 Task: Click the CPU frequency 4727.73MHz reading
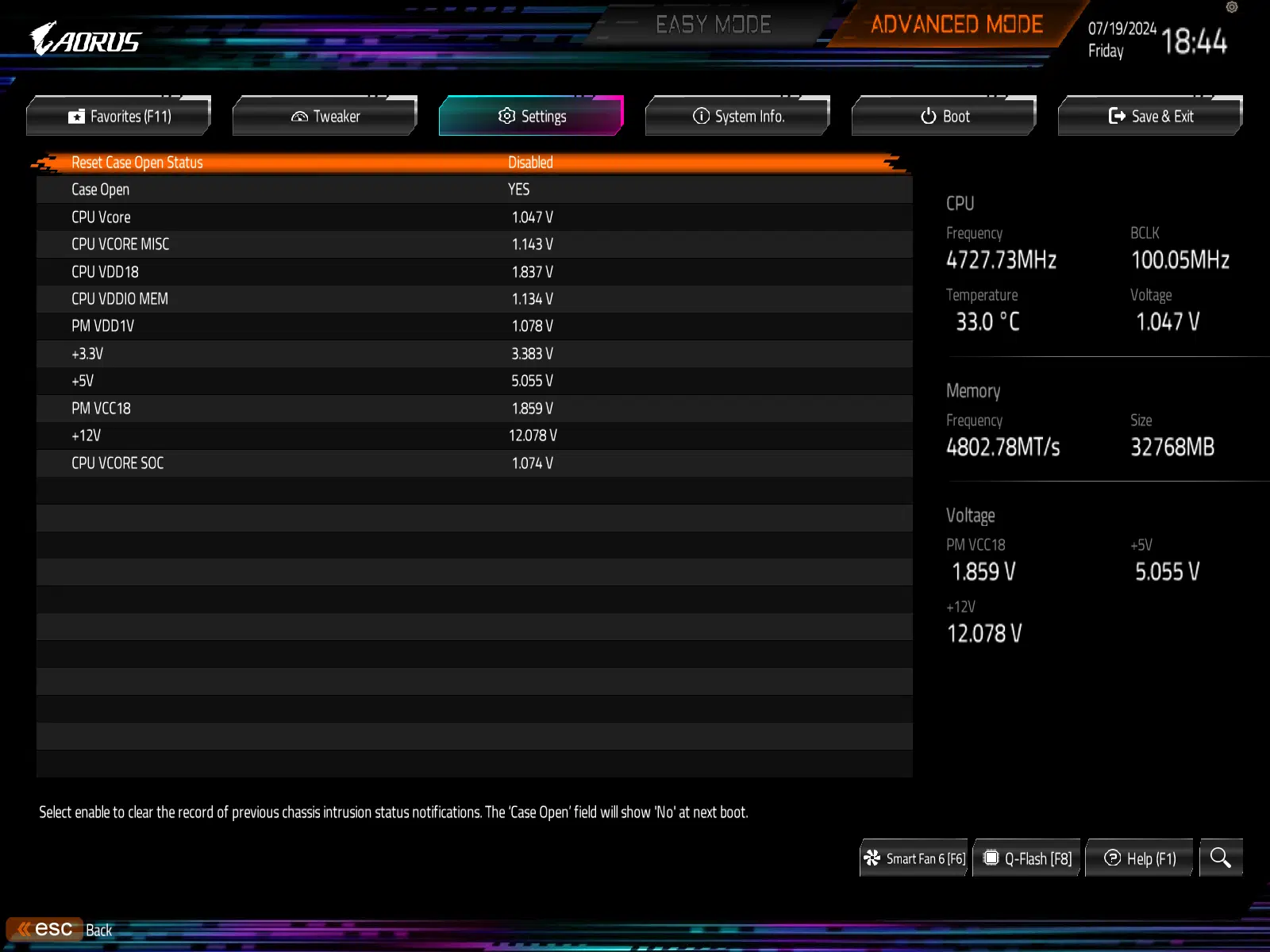click(x=1001, y=260)
